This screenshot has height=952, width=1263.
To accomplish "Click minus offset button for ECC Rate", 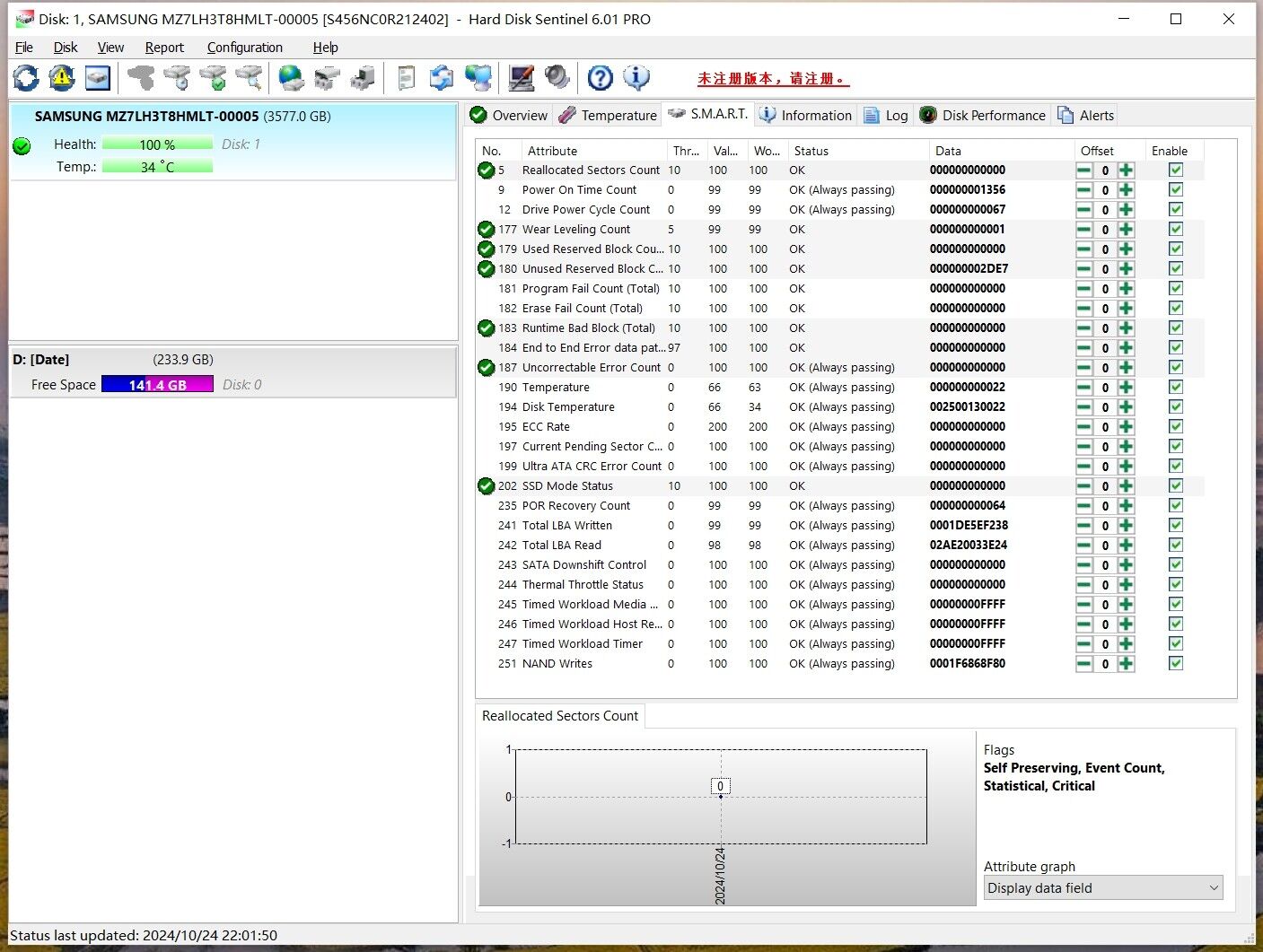I will pos(1084,426).
